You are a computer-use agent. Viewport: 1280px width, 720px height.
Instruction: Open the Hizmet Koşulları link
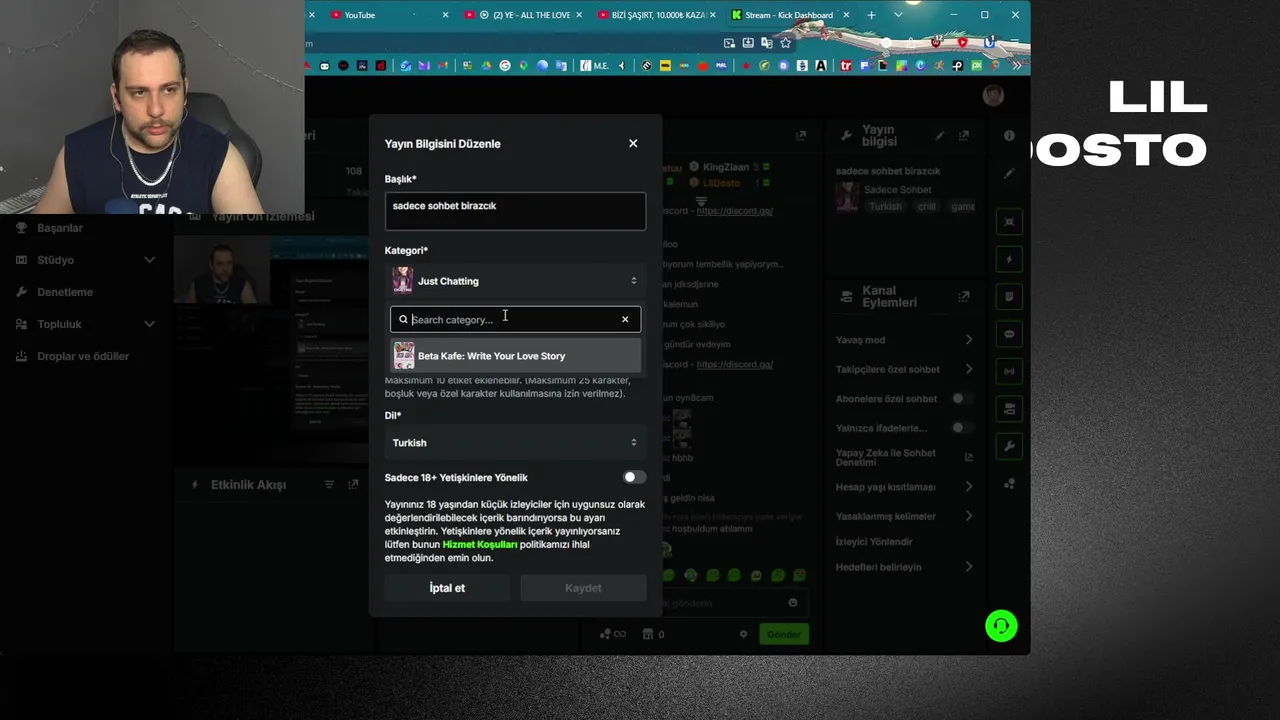(x=480, y=545)
